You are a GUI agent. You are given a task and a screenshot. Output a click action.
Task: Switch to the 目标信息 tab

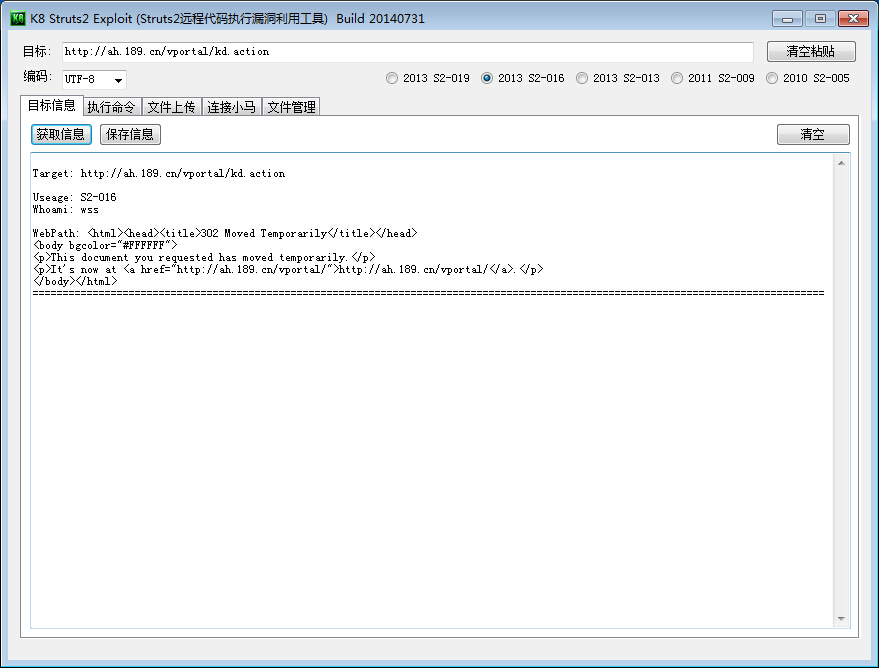tap(52, 105)
